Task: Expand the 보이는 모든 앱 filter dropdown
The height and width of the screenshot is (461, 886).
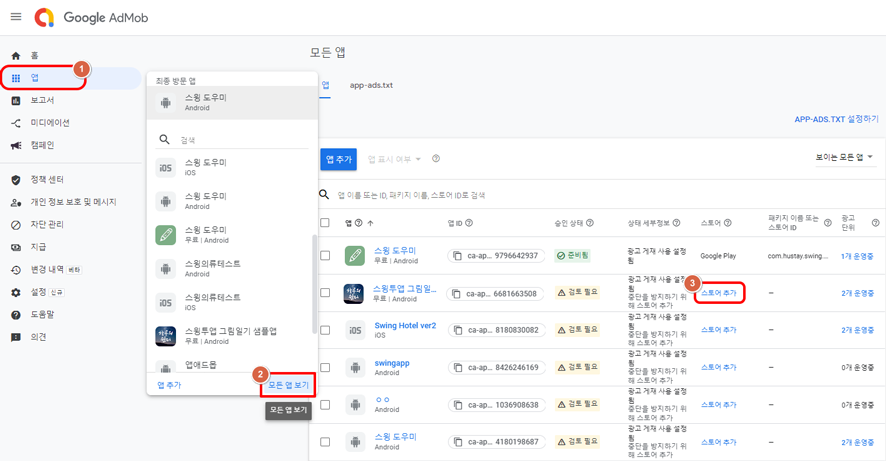Action: pos(844,157)
